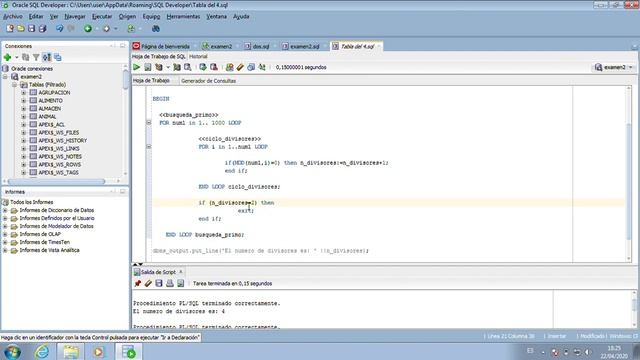Click the refresh icon in Conexiones panel
The height and width of the screenshot is (360, 640).
tap(26, 58)
